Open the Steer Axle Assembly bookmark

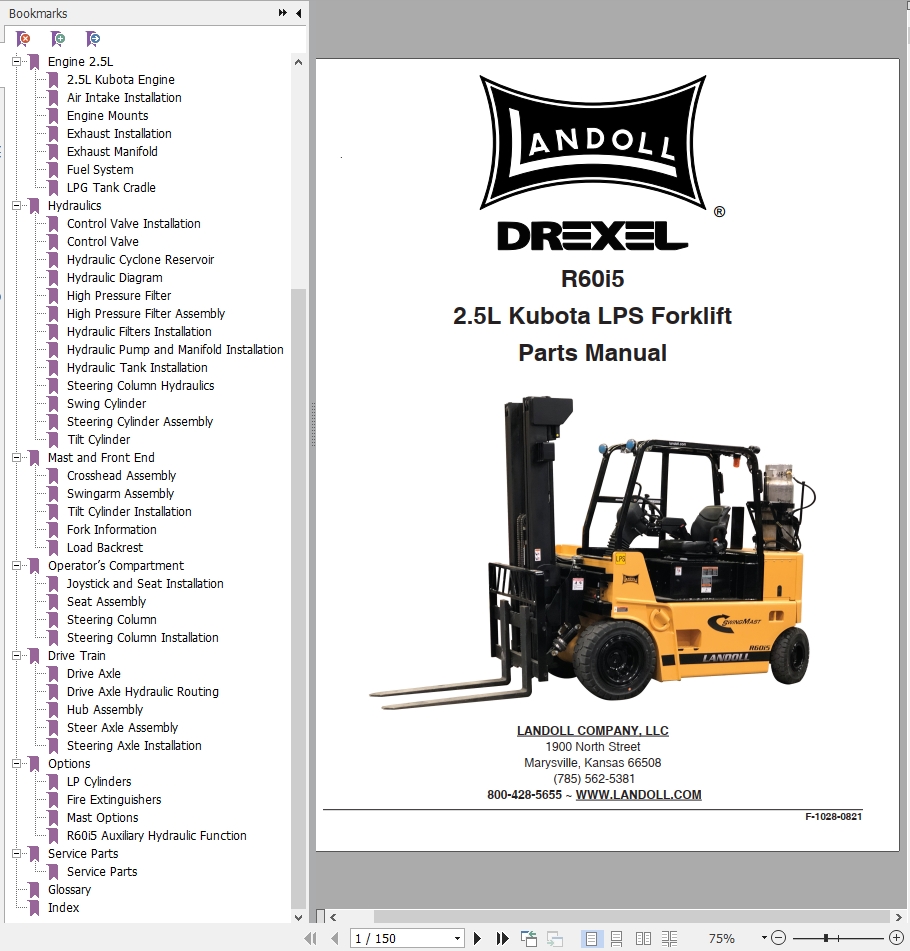(123, 728)
